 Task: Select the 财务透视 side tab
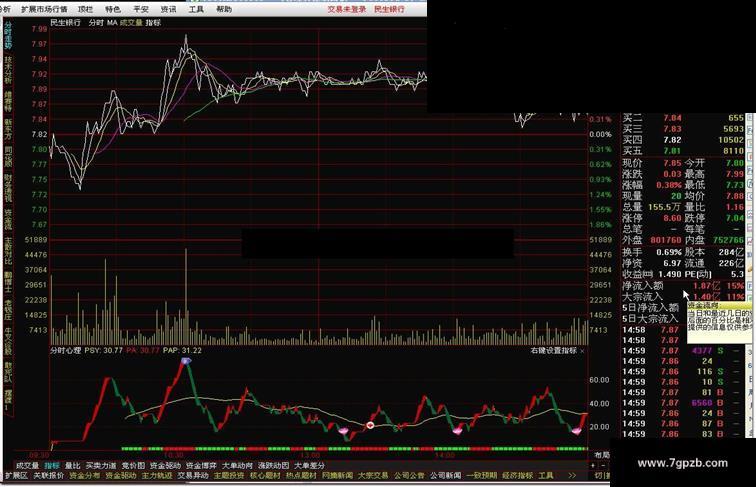click(8, 188)
